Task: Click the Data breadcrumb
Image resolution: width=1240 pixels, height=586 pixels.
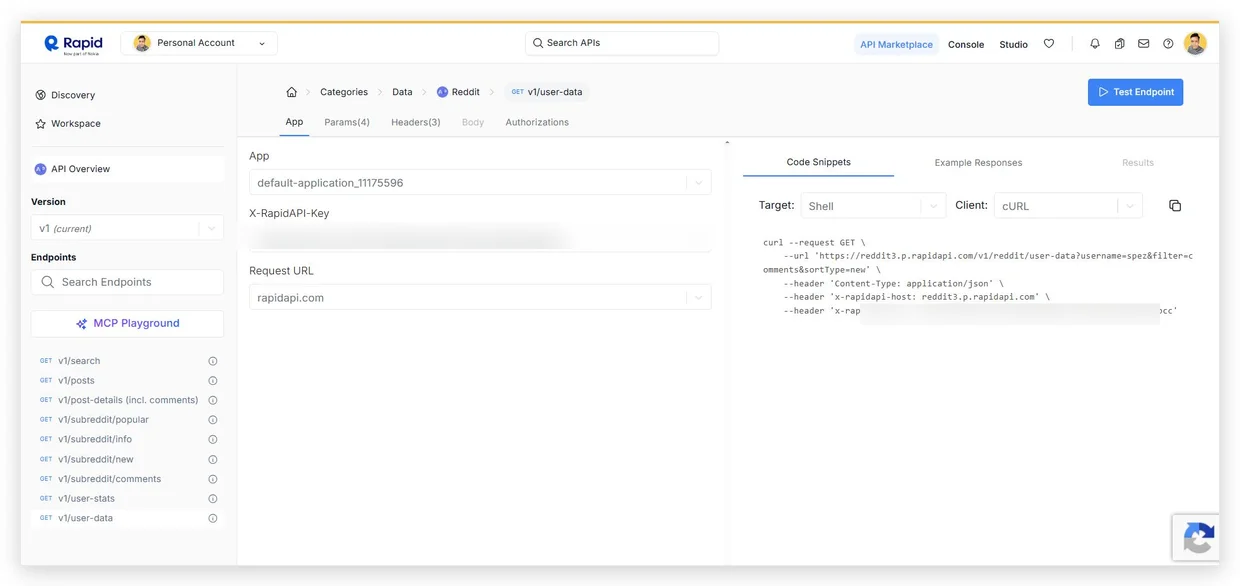Action: [x=402, y=92]
